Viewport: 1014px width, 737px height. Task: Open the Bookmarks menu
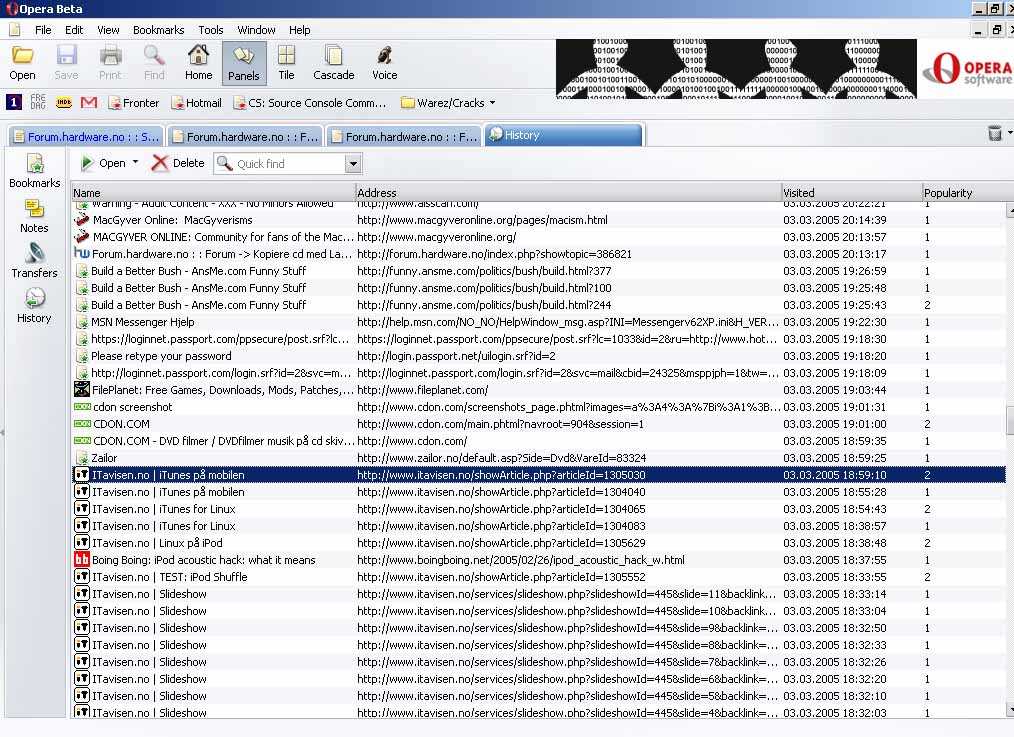coord(158,30)
